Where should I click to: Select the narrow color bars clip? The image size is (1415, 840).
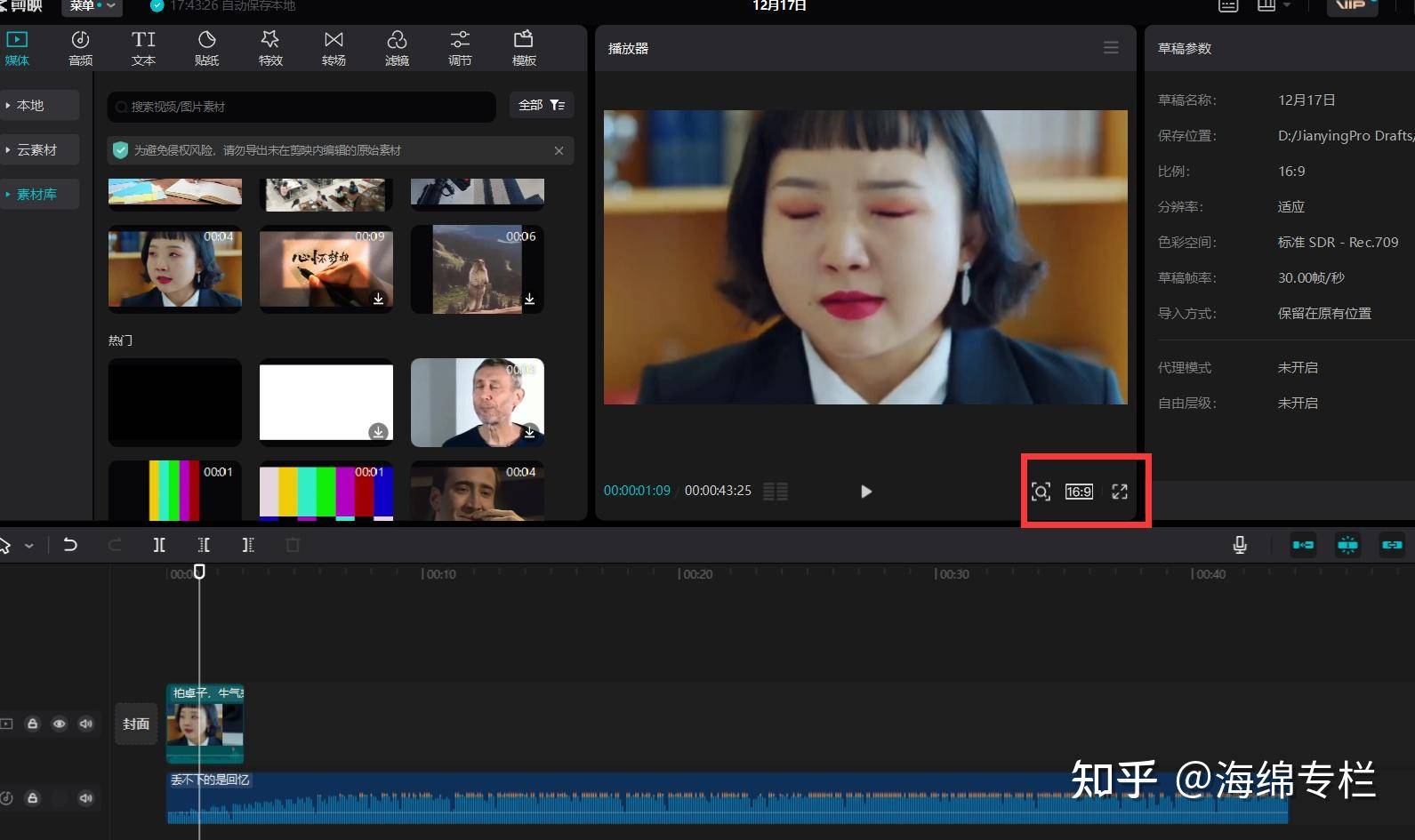175,491
